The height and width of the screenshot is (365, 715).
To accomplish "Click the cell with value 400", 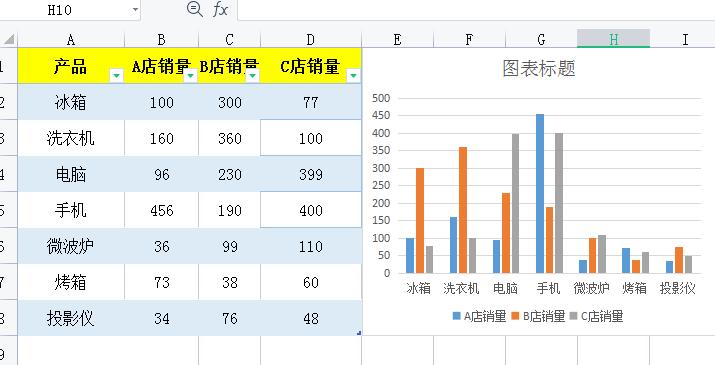I will tap(311, 210).
